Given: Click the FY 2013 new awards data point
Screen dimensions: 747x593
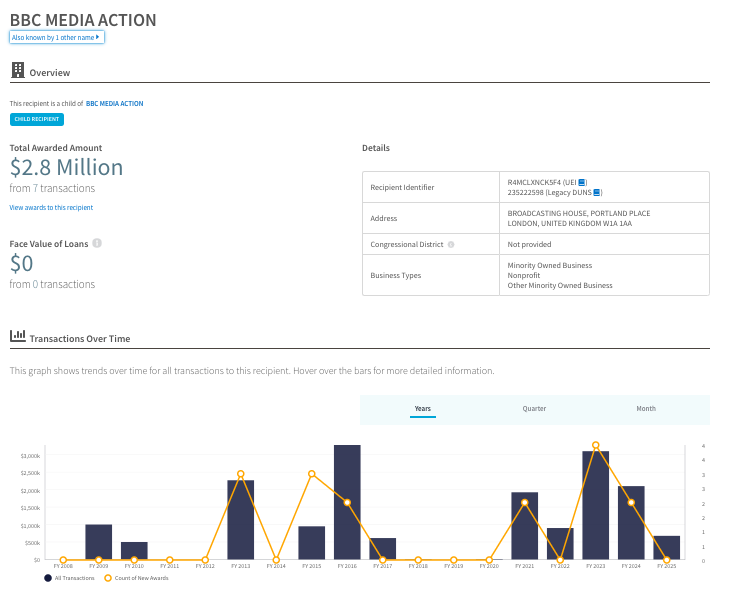Looking at the screenshot, I should 241,474.
